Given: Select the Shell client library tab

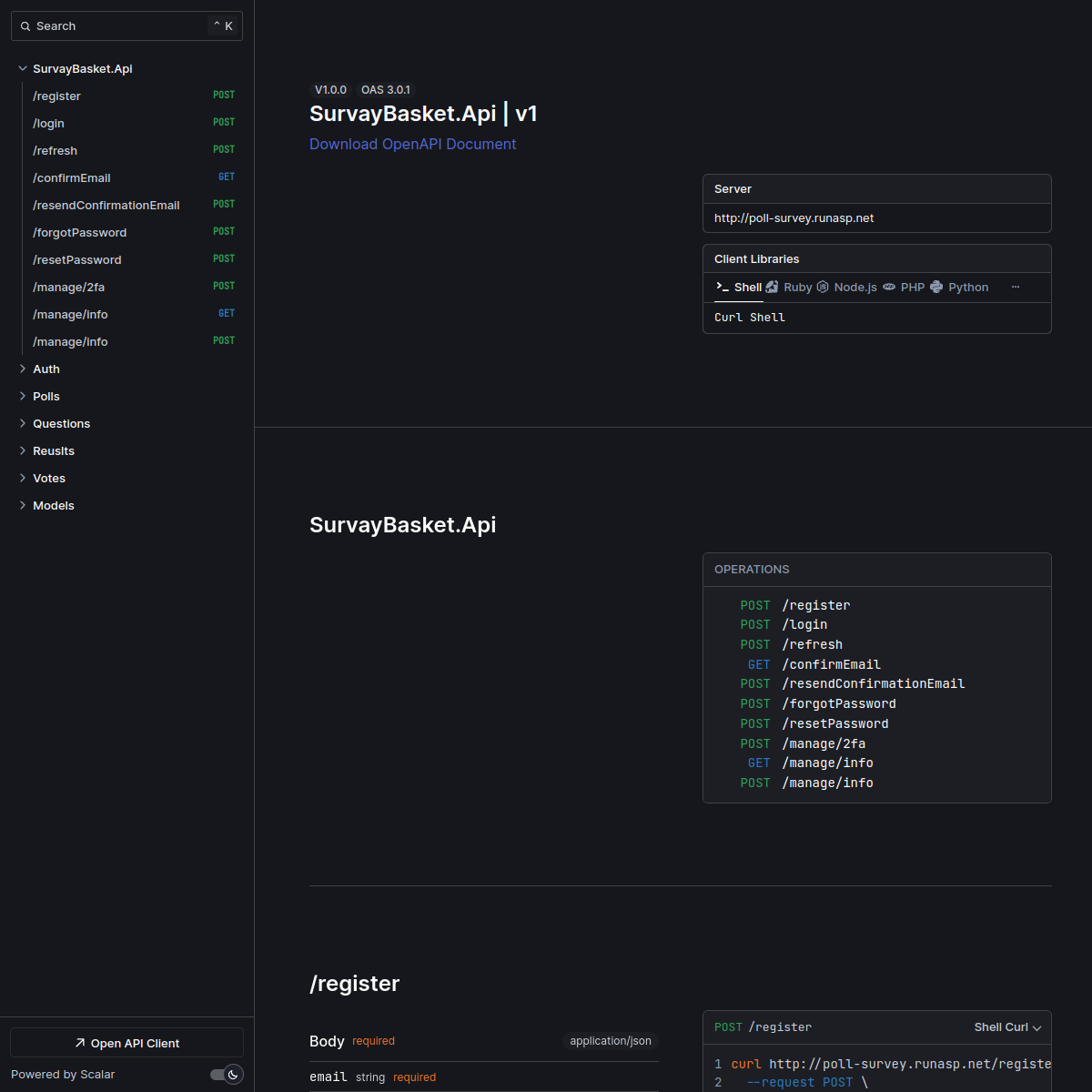Looking at the screenshot, I should tap(739, 287).
